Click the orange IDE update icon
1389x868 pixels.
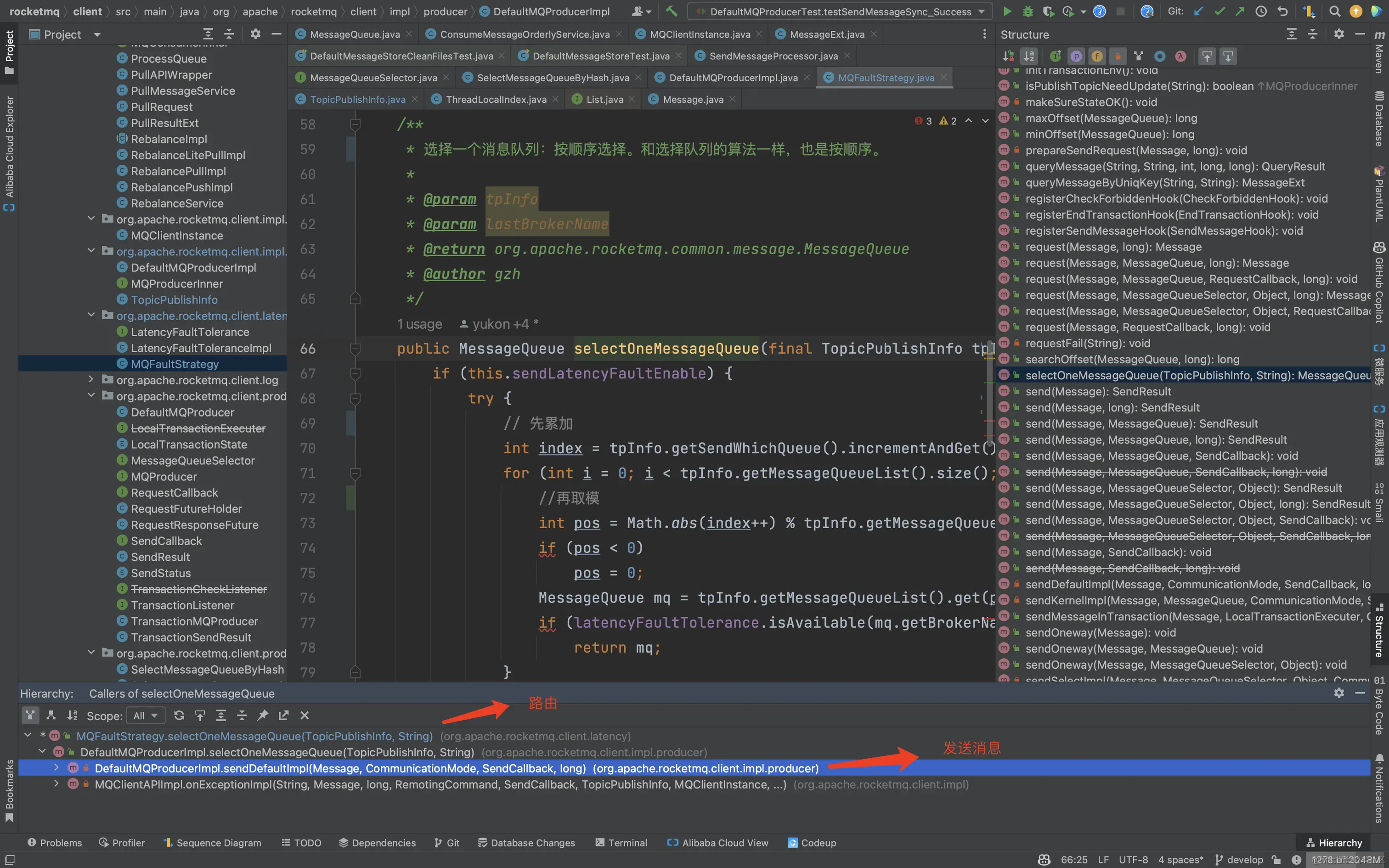tap(1356, 11)
